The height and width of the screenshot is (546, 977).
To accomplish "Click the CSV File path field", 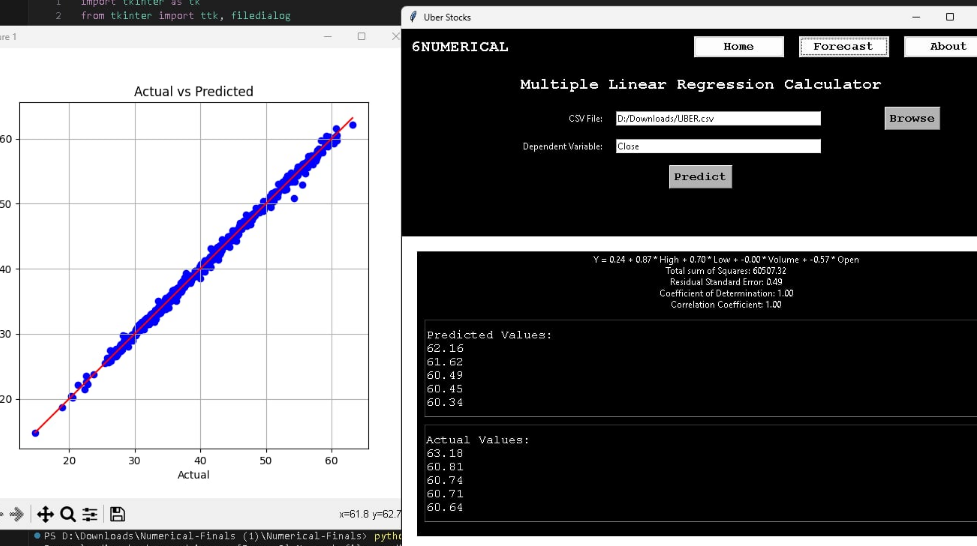I will (x=717, y=118).
